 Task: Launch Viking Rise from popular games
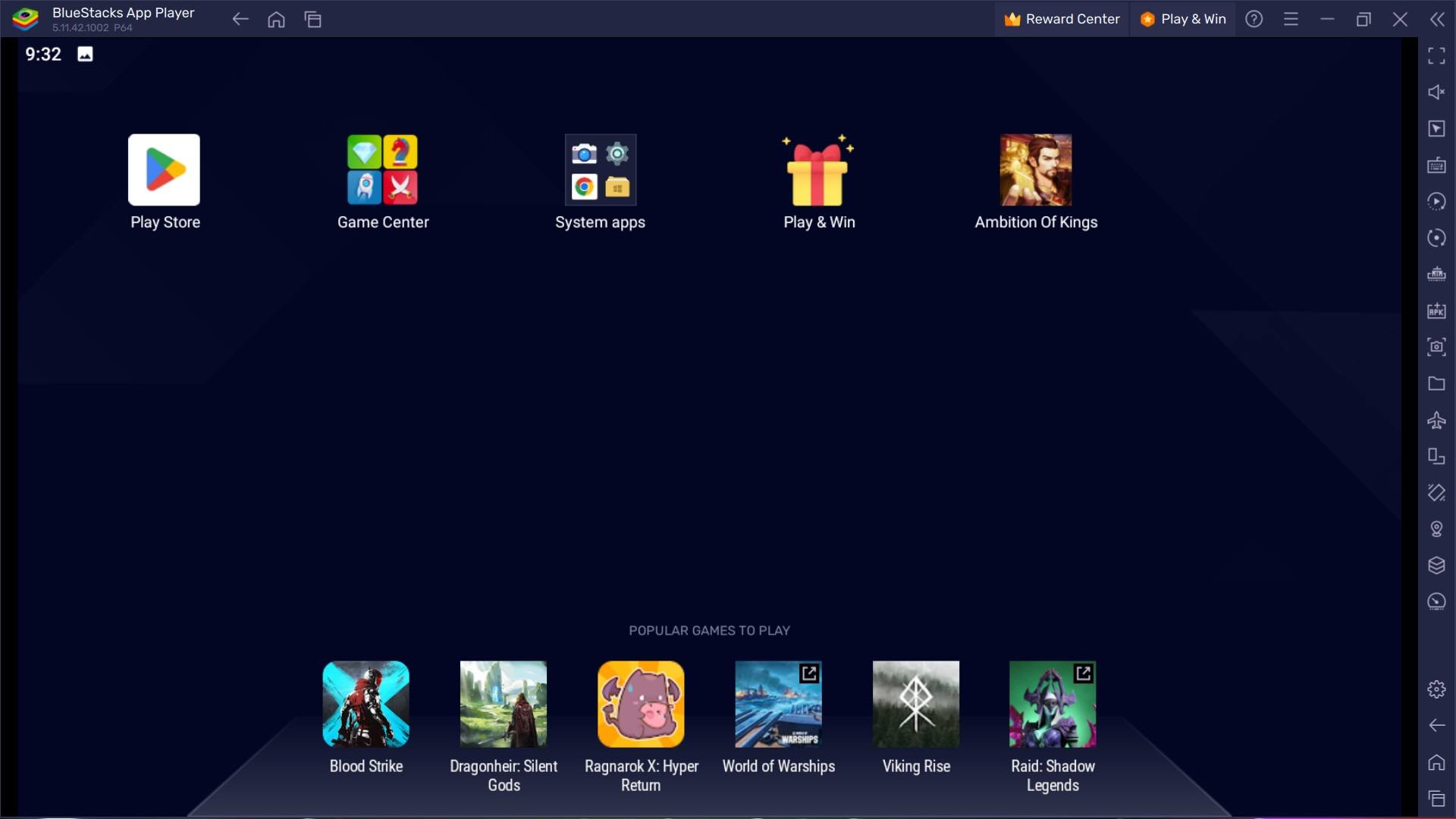pyautogui.click(x=916, y=704)
